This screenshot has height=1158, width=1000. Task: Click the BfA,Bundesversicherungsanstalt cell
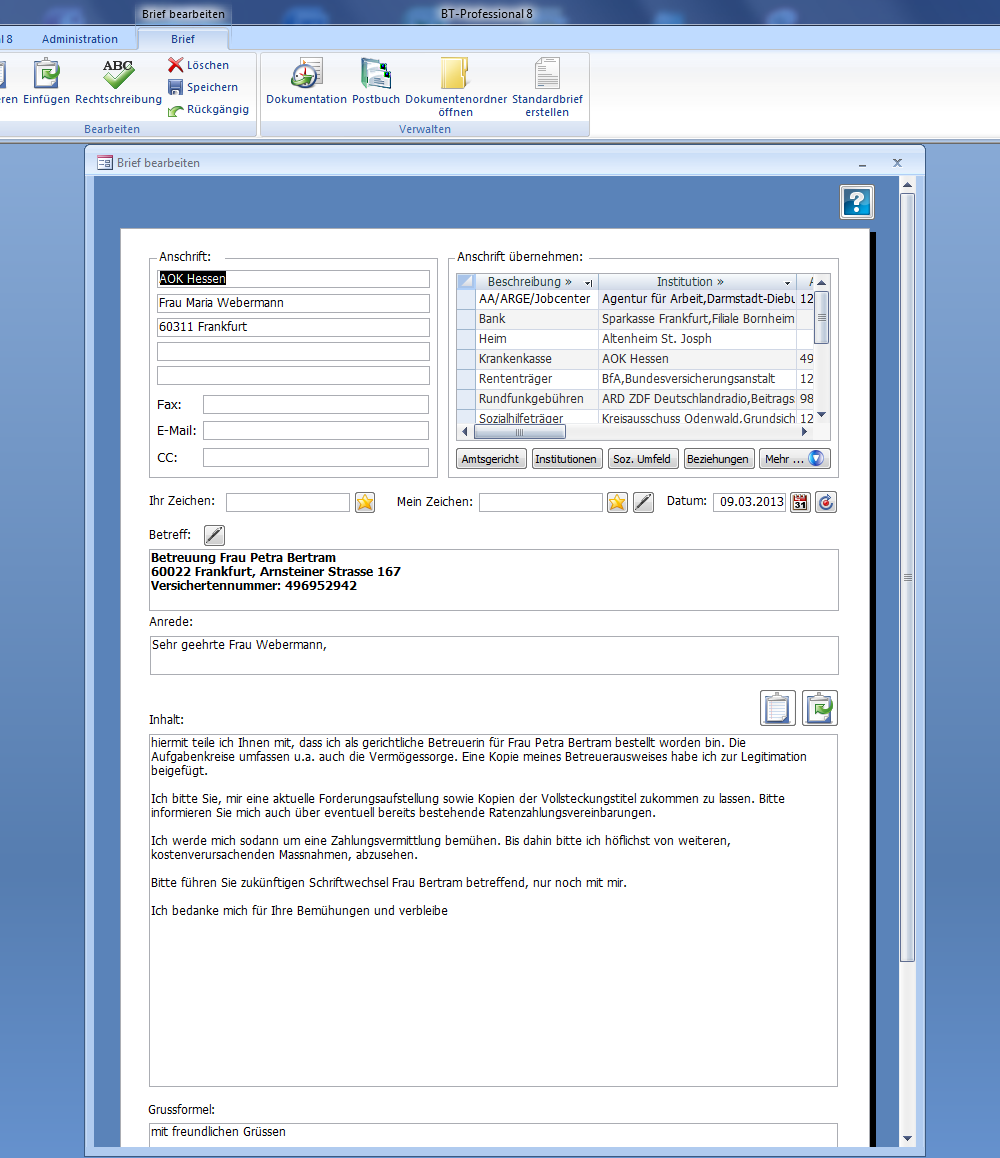click(697, 378)
